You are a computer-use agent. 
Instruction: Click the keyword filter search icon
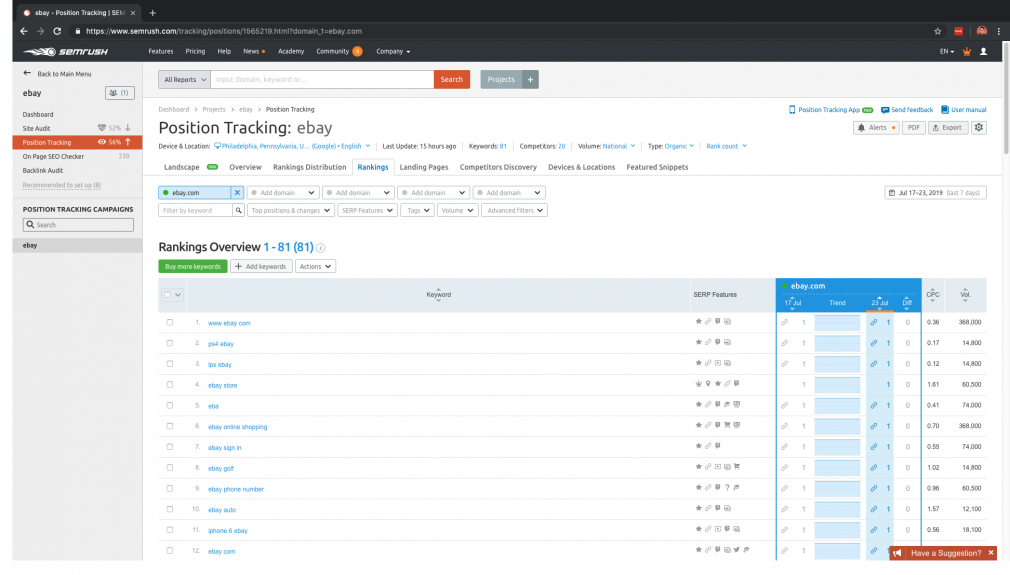click(238, 211)
